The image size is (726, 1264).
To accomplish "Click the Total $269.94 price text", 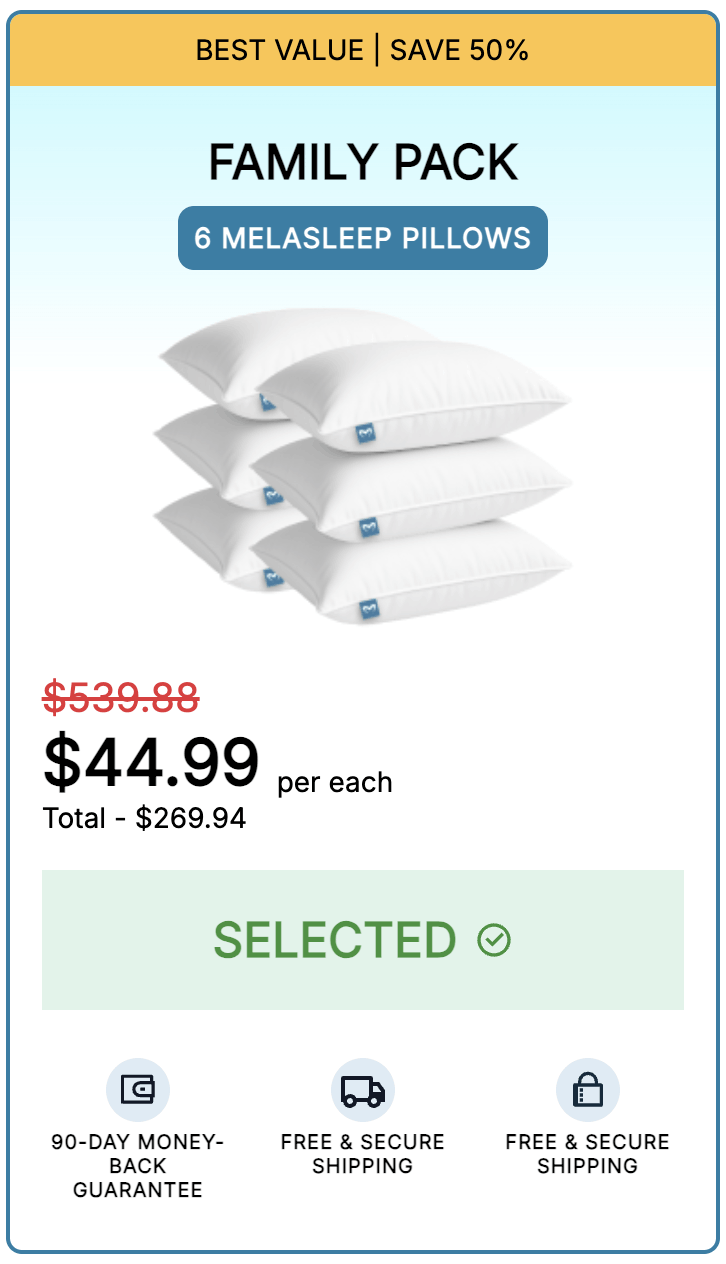I will tap(144, 817).
